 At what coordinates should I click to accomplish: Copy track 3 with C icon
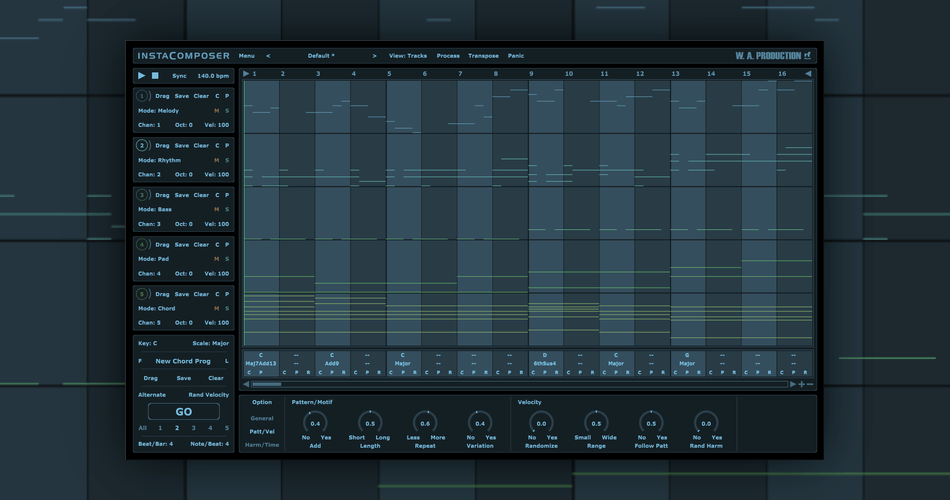(218, 195)
